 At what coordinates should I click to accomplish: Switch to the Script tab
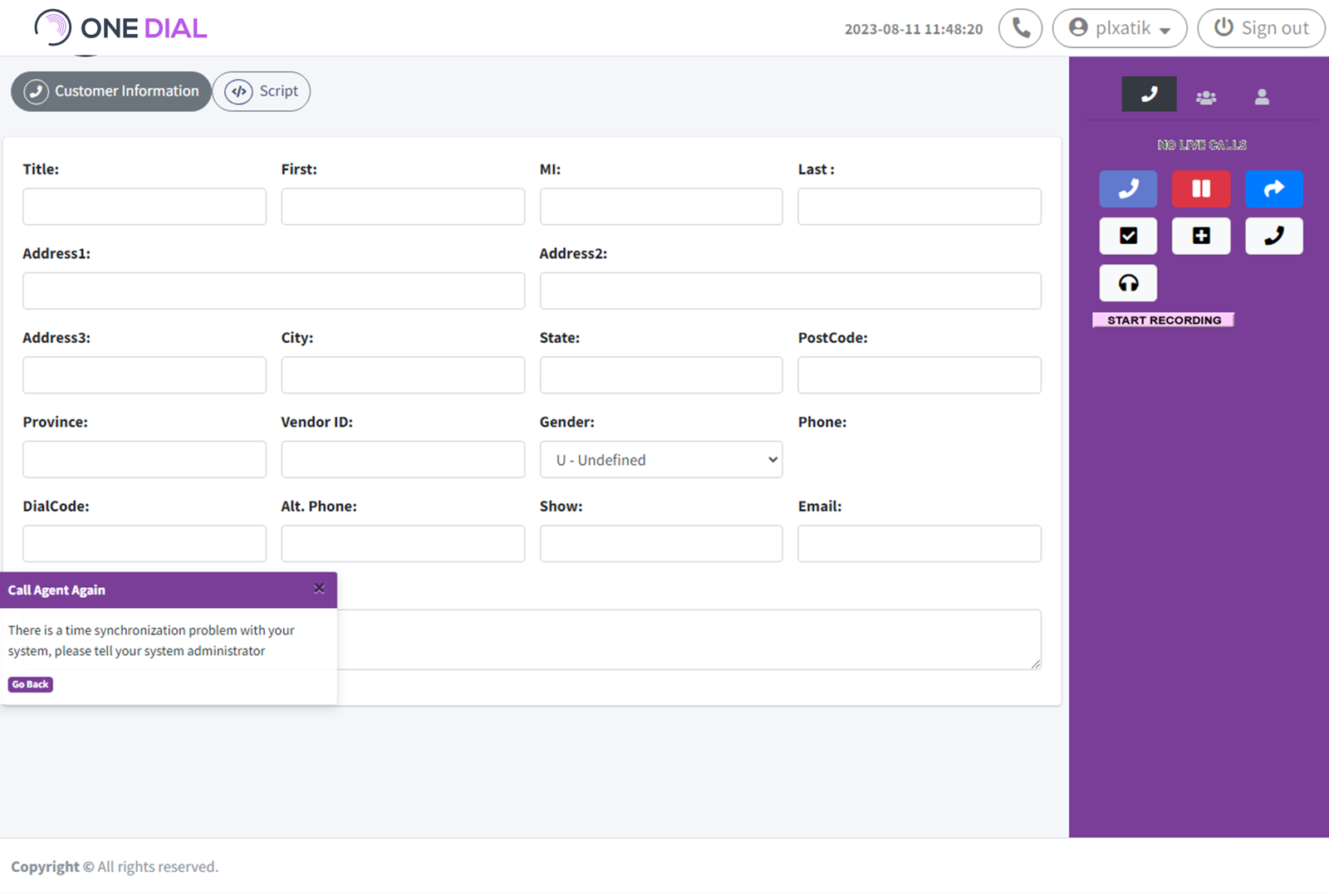click(262, 91)
